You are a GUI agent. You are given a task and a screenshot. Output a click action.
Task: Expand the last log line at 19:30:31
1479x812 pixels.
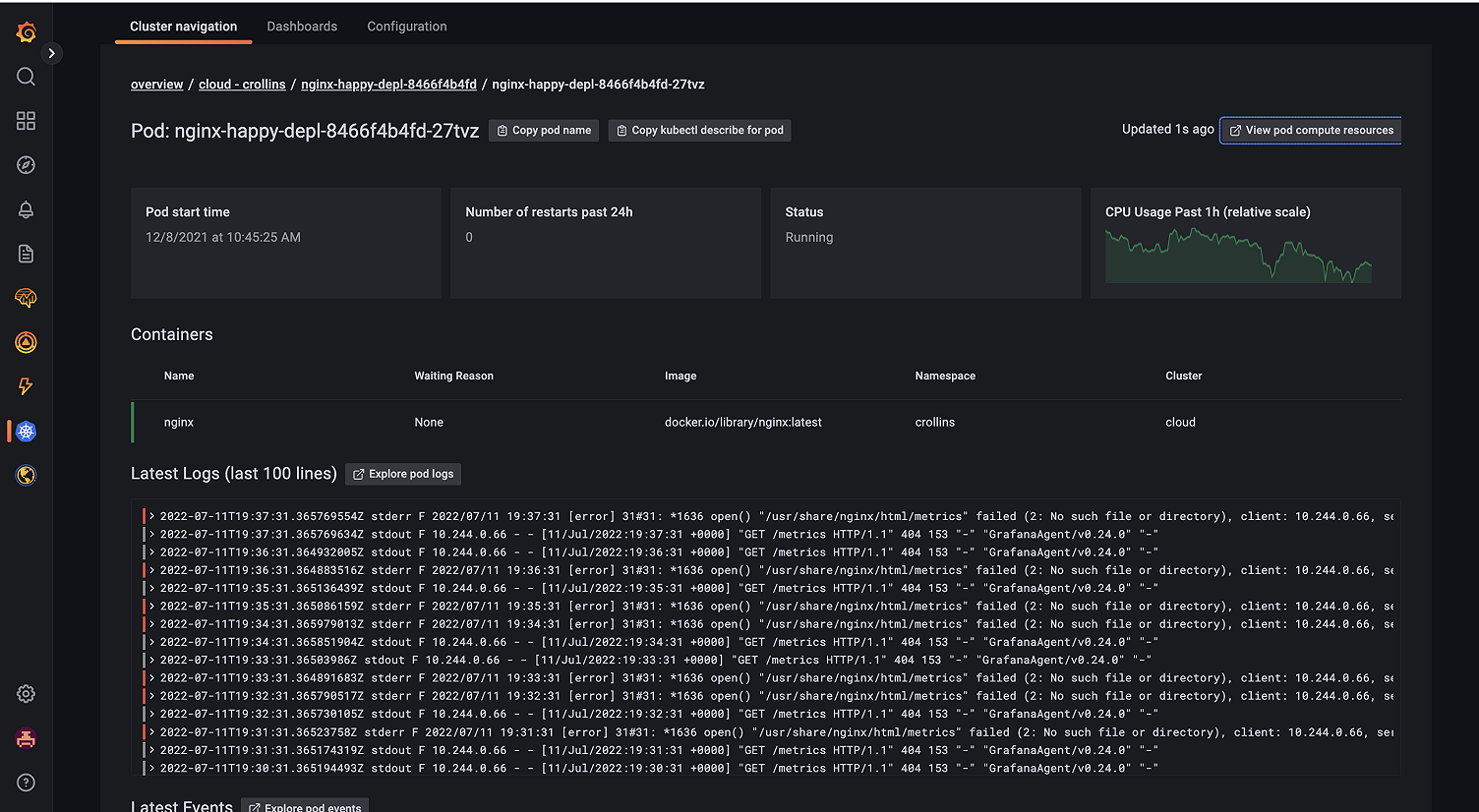[153, 768]
